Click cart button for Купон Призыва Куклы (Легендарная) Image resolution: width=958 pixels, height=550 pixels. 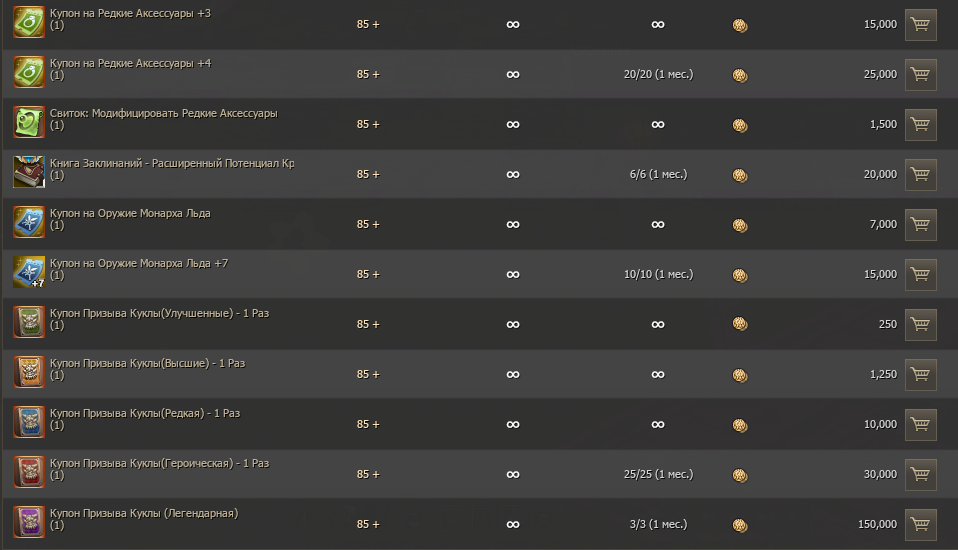tap(920, 524)
